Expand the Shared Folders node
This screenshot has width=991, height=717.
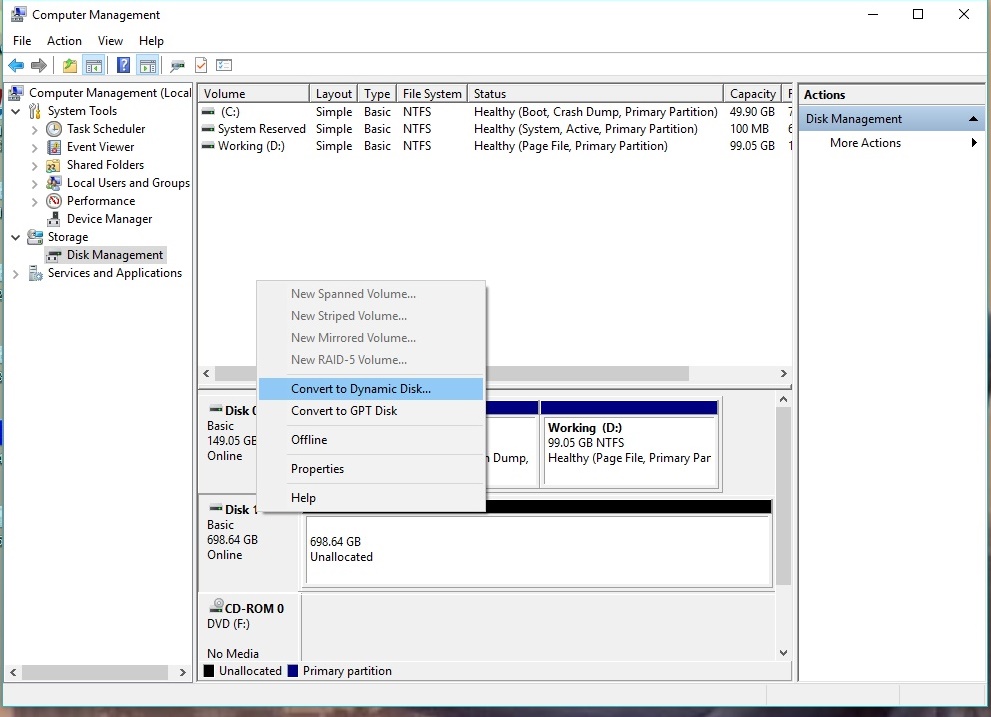click(34, 164)
